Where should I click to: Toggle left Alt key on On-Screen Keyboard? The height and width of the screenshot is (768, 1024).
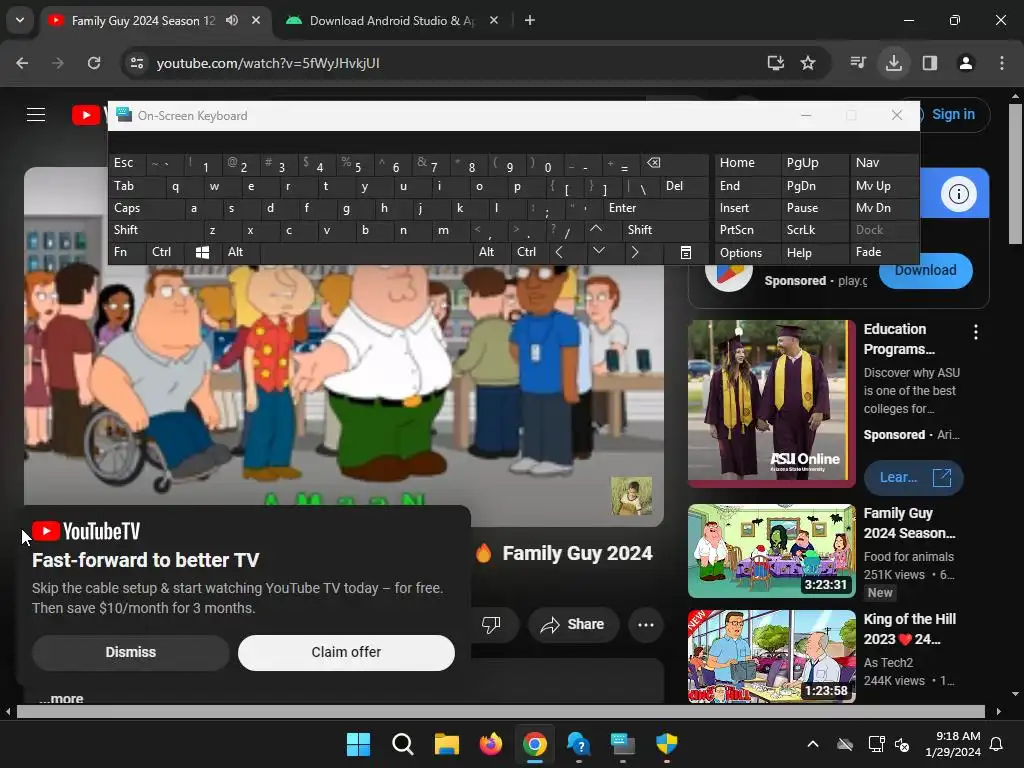pos(240,252)
